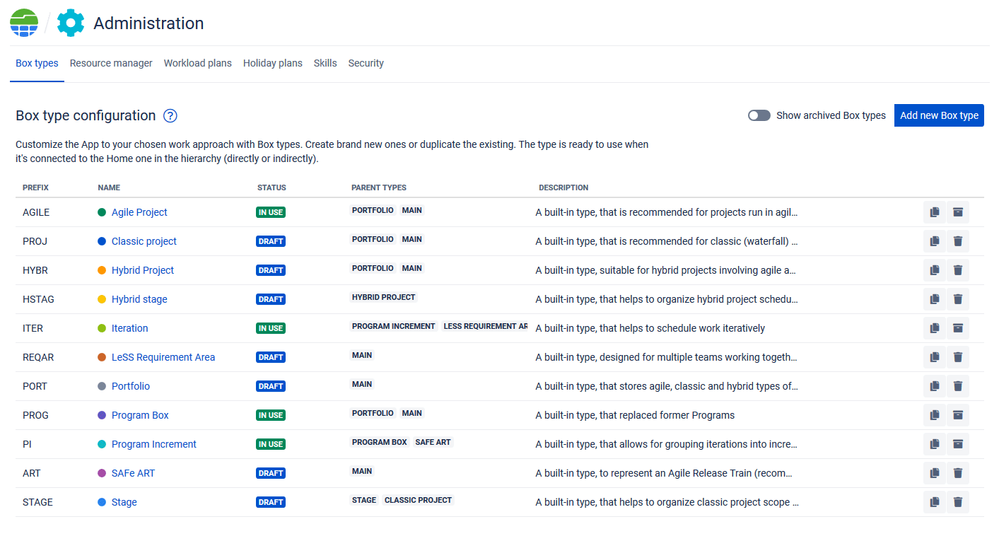The image size is (999, 551).
Task: Duplicate the Program Increment type
Action: pyautogui.click(x=934, y=444)
